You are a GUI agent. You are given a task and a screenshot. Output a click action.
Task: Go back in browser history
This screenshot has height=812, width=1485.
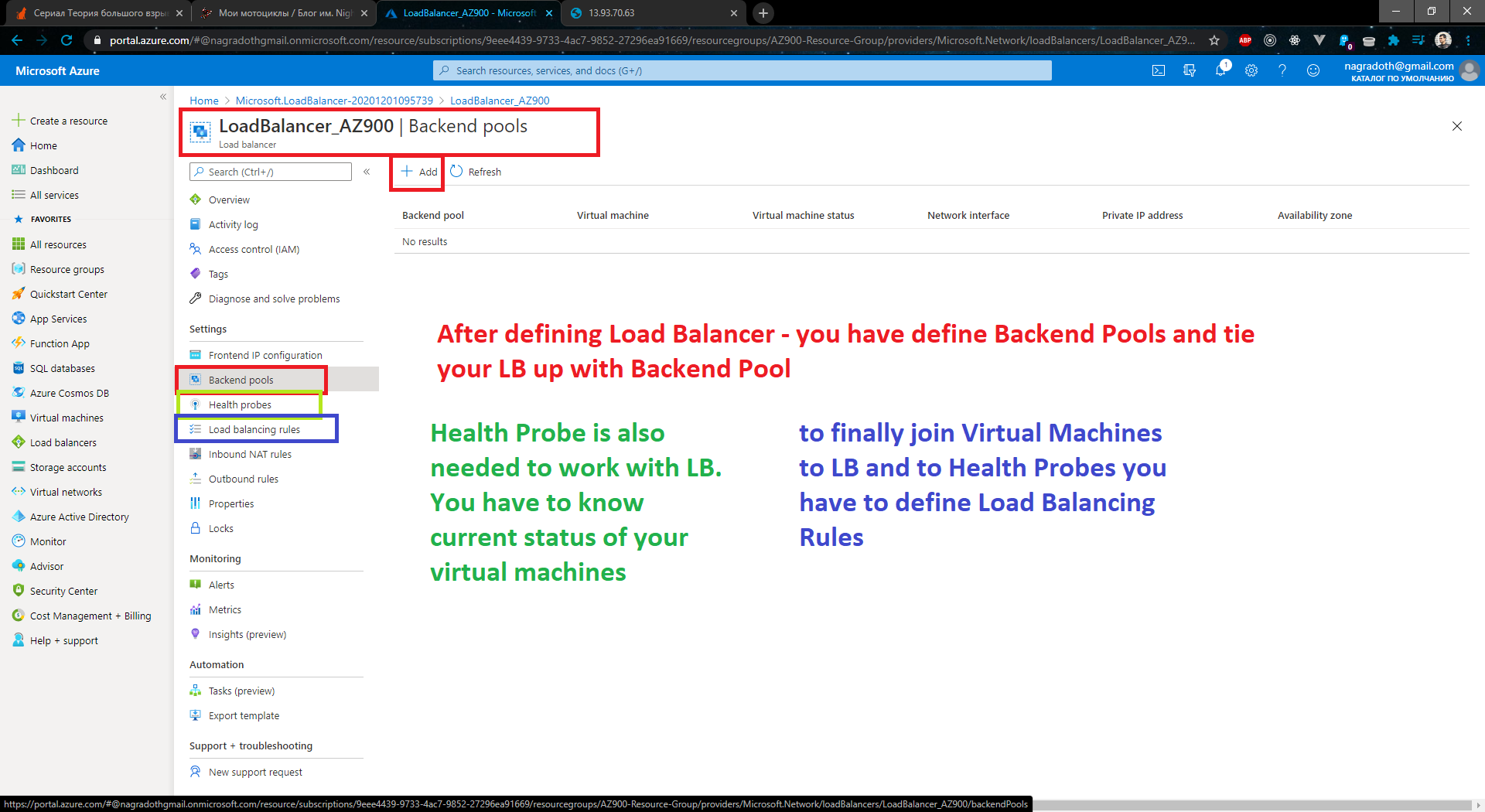(x=17, y=40)
